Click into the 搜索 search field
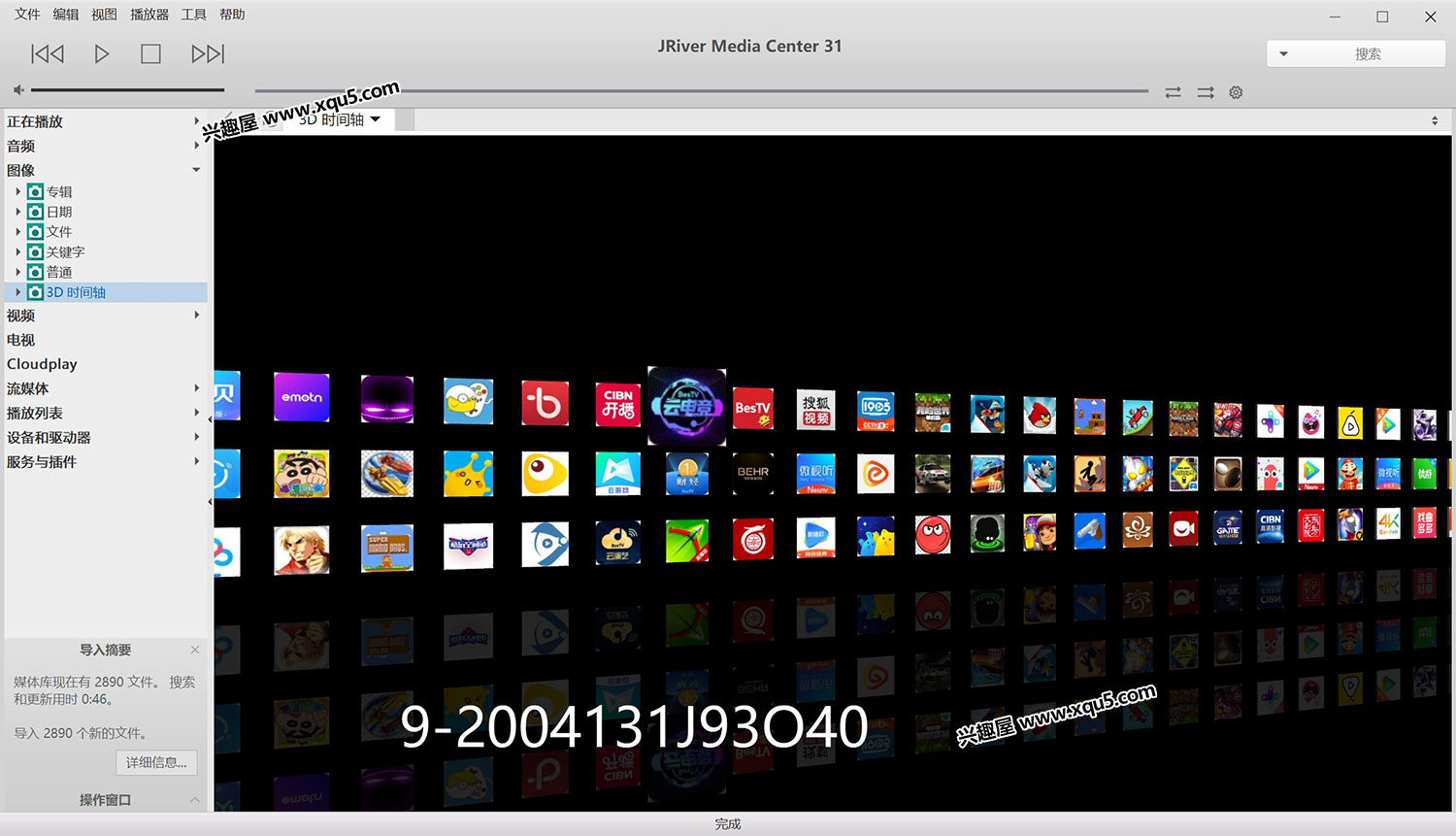This screenshot has width=1456, height=836. click(1368, 54)
